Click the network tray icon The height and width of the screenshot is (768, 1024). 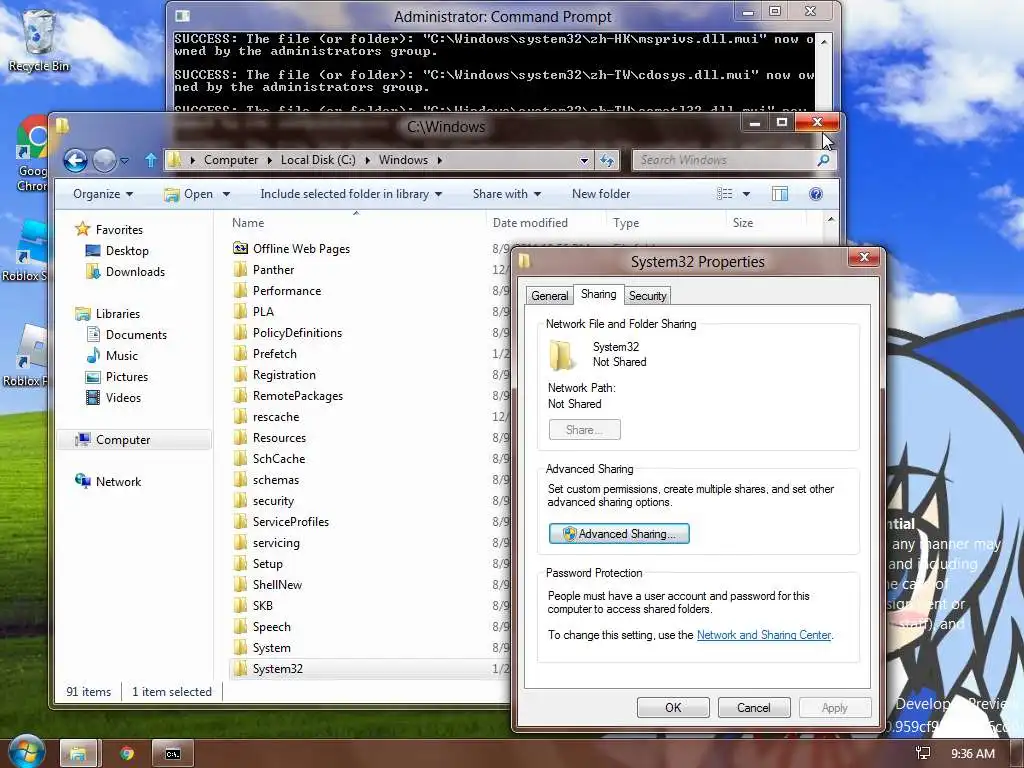[x=923, y=754]
